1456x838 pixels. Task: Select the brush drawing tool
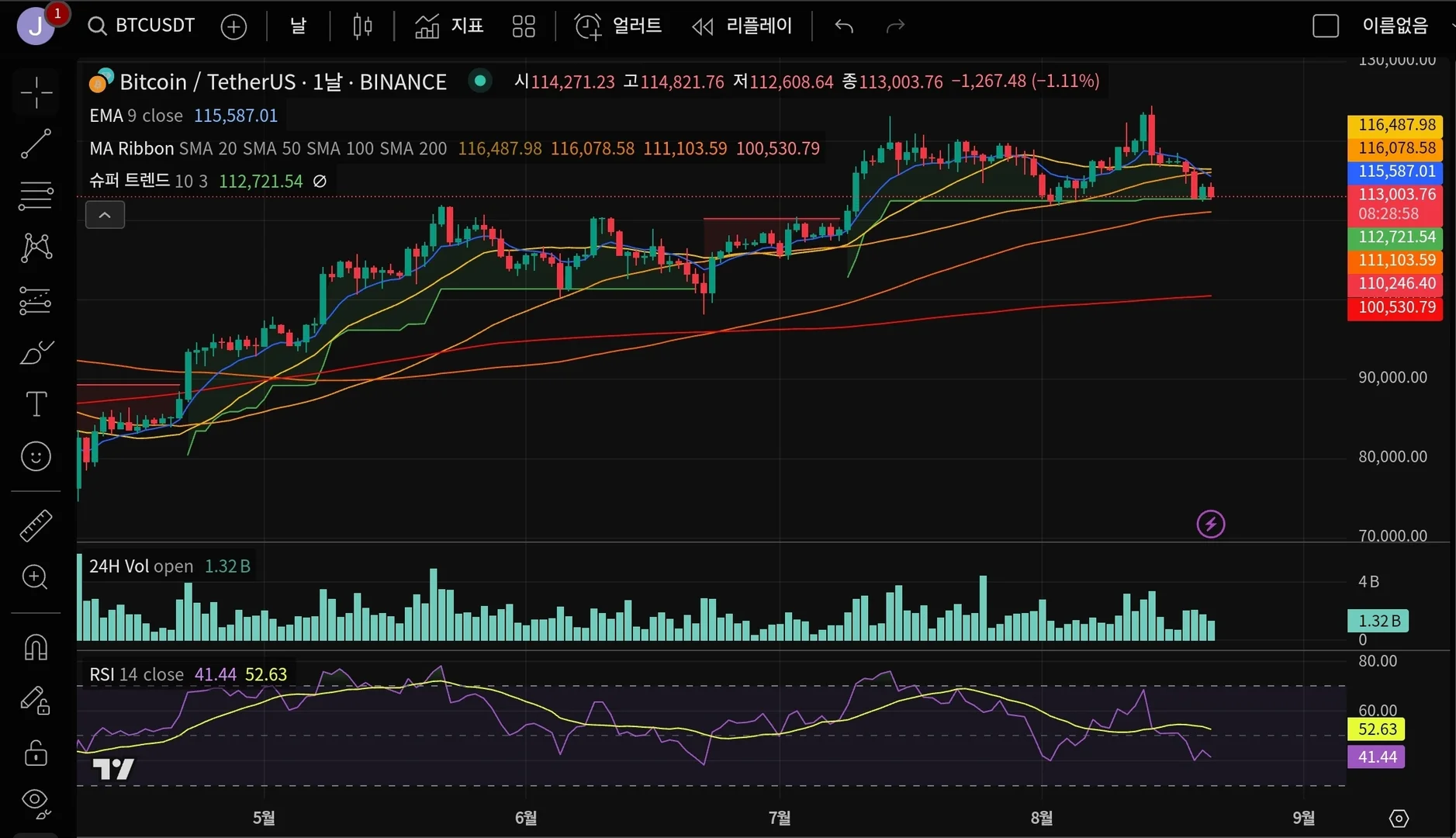(x=36, y=352)
